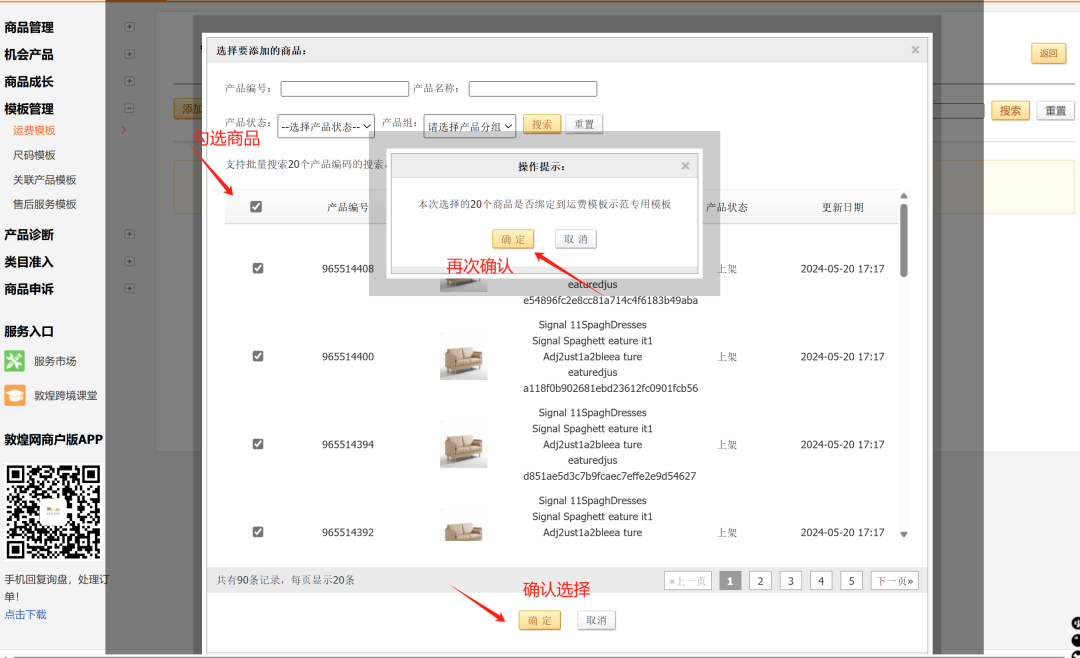The width and height of the screenshot is (1080, 658).
Task: Uncheck product 965514408's checkbox
Action: tap(257, 267)
